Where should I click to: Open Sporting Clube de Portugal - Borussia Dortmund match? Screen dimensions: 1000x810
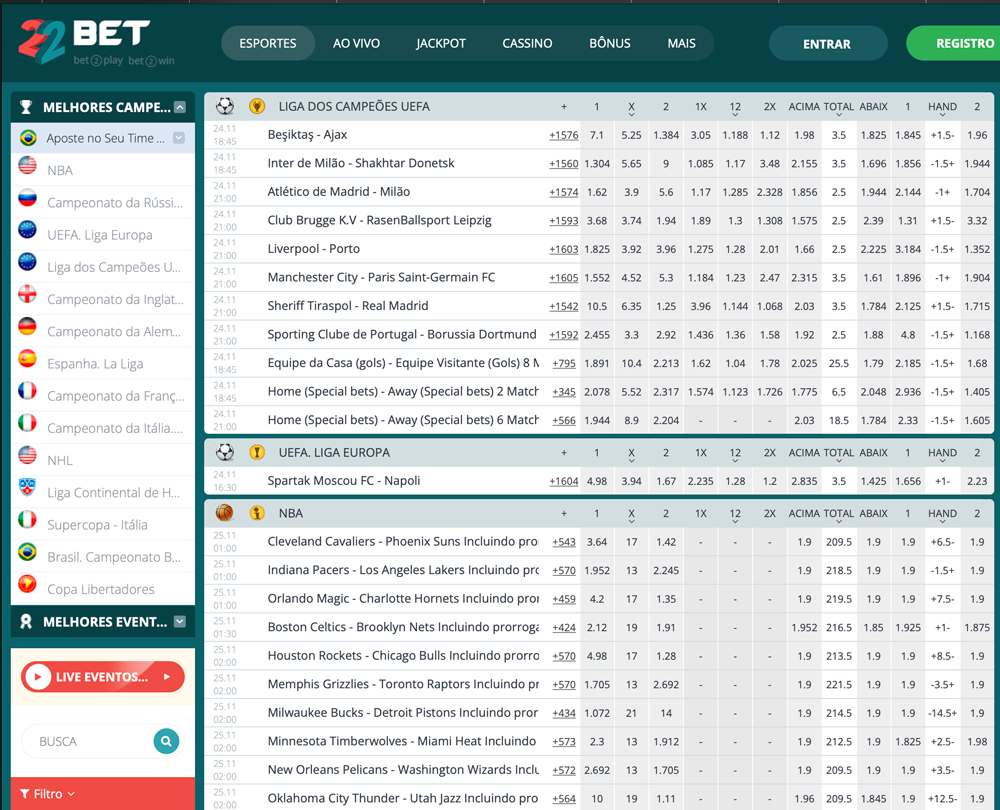point(402,334)
